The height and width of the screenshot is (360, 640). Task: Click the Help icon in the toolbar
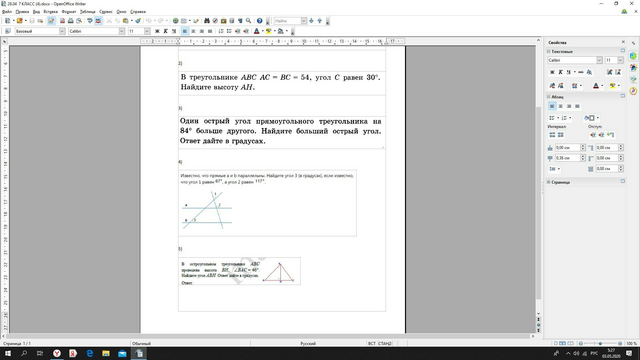[260, 21]
